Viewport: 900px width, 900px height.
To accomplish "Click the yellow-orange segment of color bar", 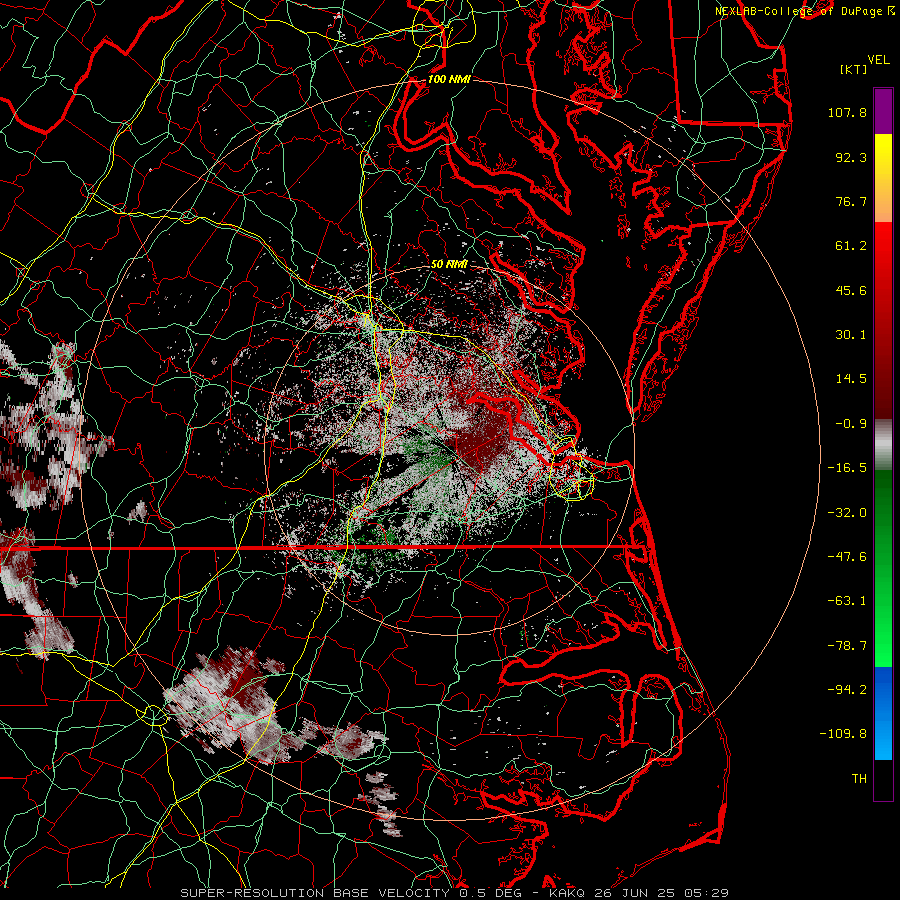I will 883,179.
